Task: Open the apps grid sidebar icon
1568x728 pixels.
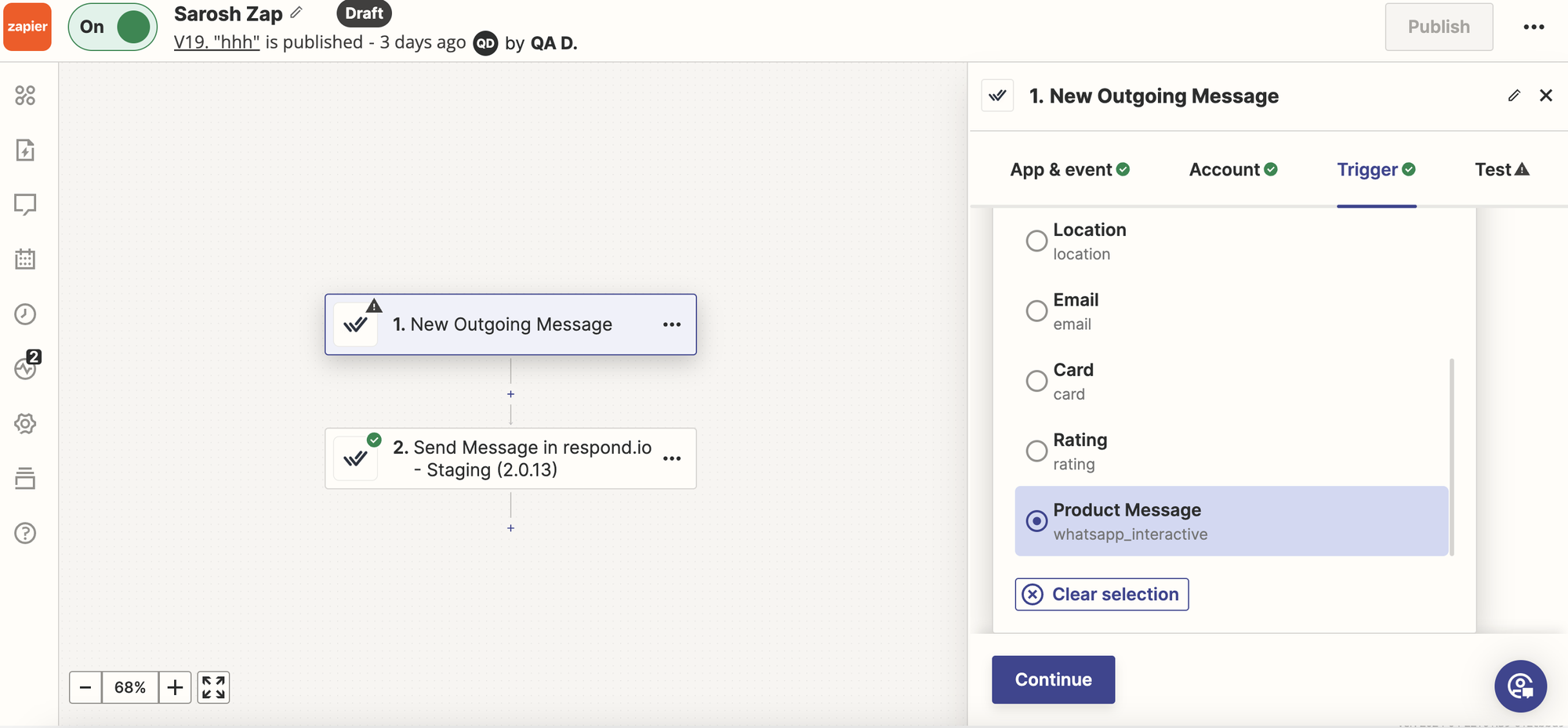Action: click(x=25, y=96)
